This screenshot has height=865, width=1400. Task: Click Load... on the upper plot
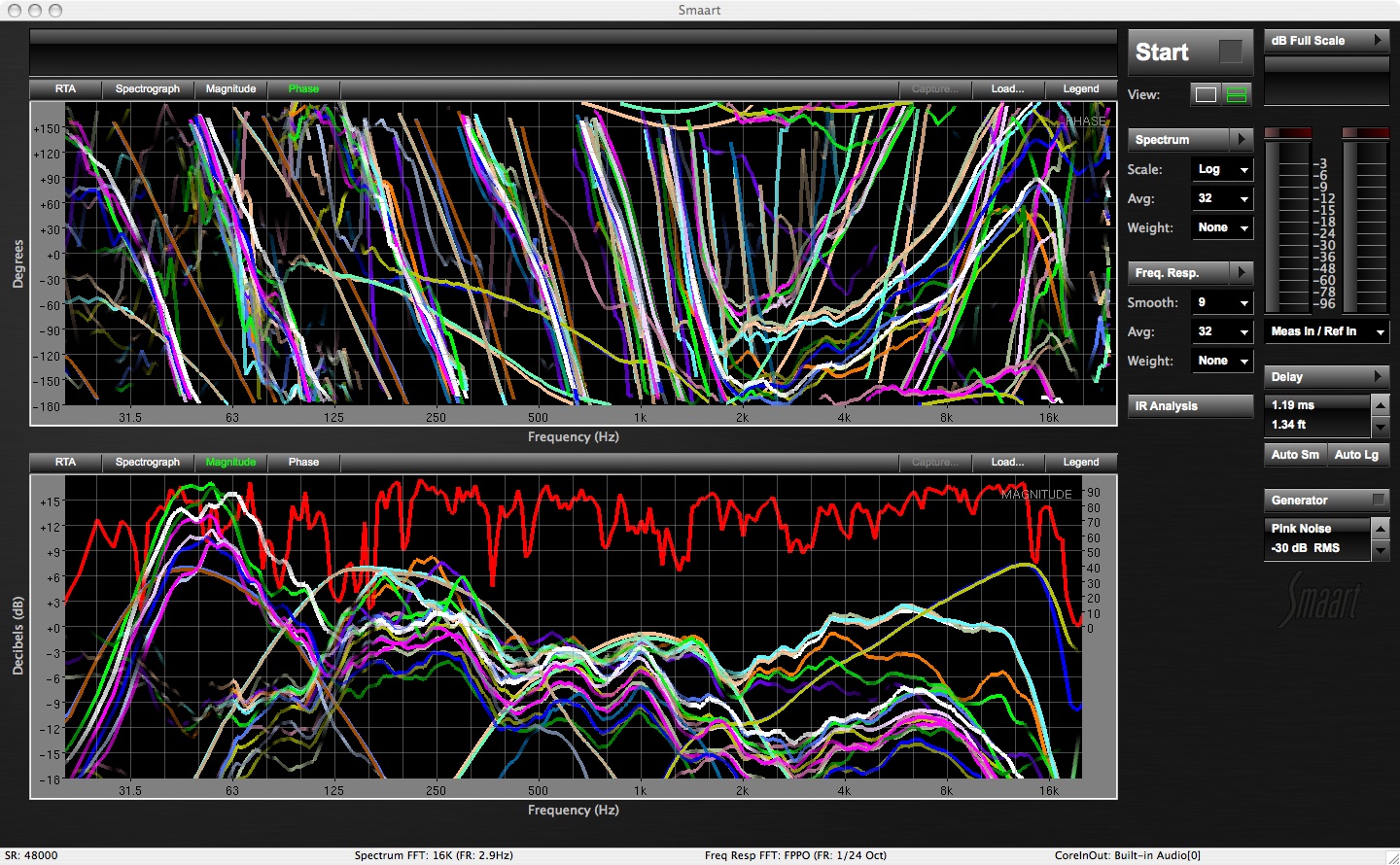[1007, 88]
